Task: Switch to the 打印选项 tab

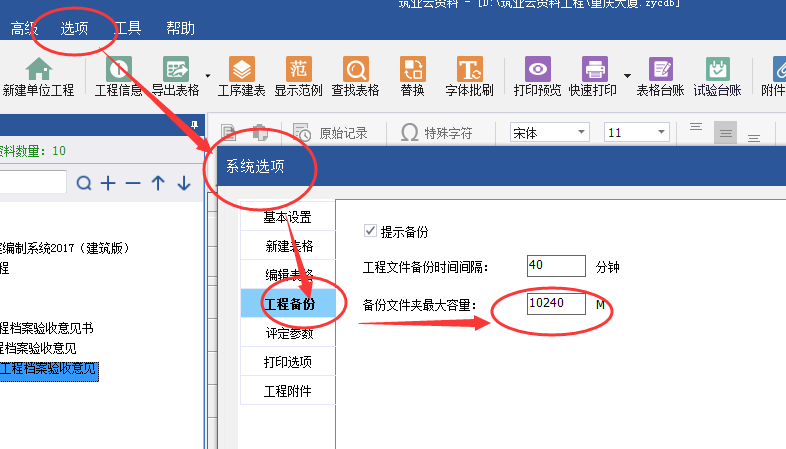Action: [x=287, y=361]
